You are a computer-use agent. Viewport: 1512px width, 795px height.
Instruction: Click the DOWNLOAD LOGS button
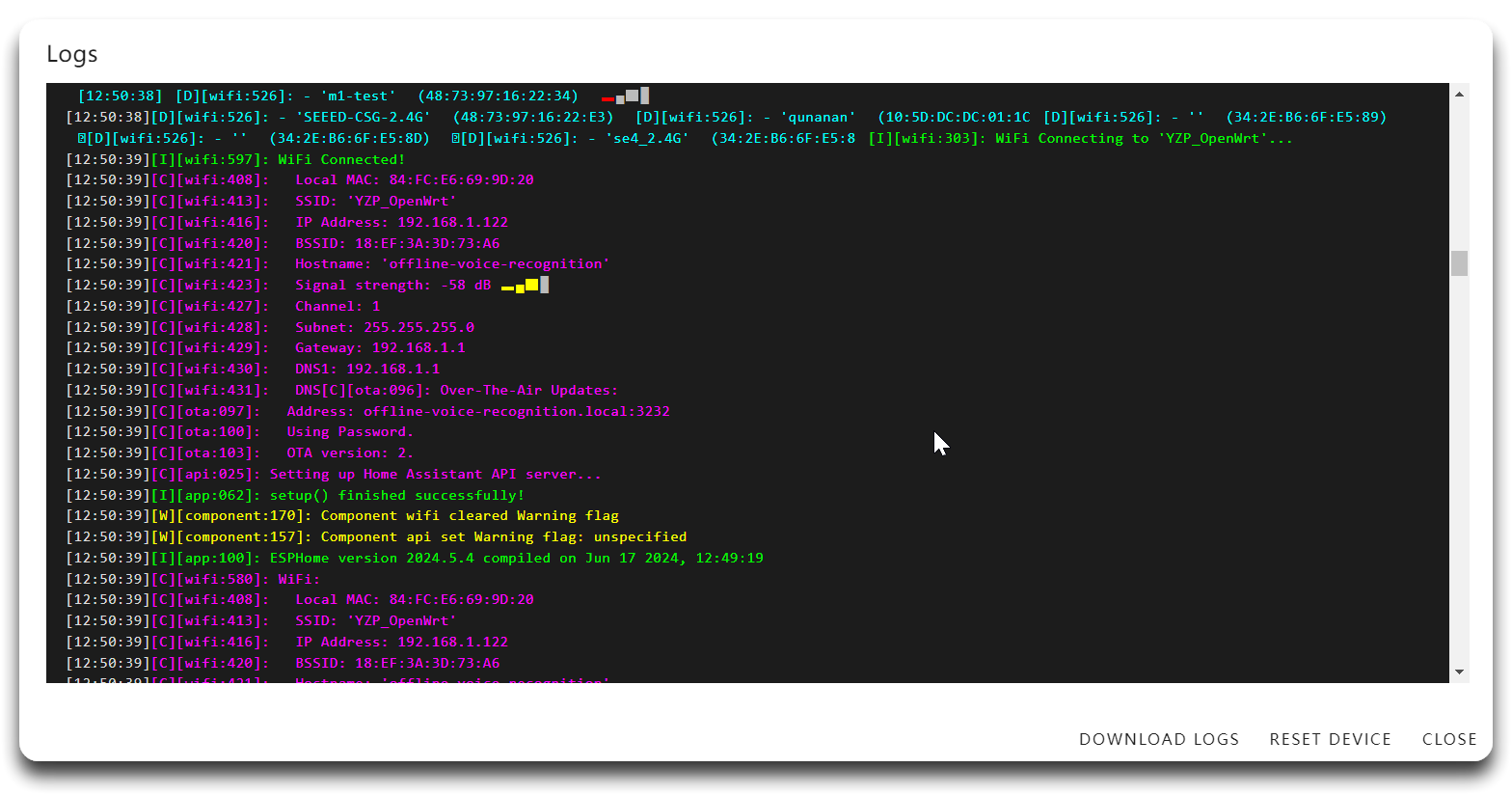(x=1159, y=739)
